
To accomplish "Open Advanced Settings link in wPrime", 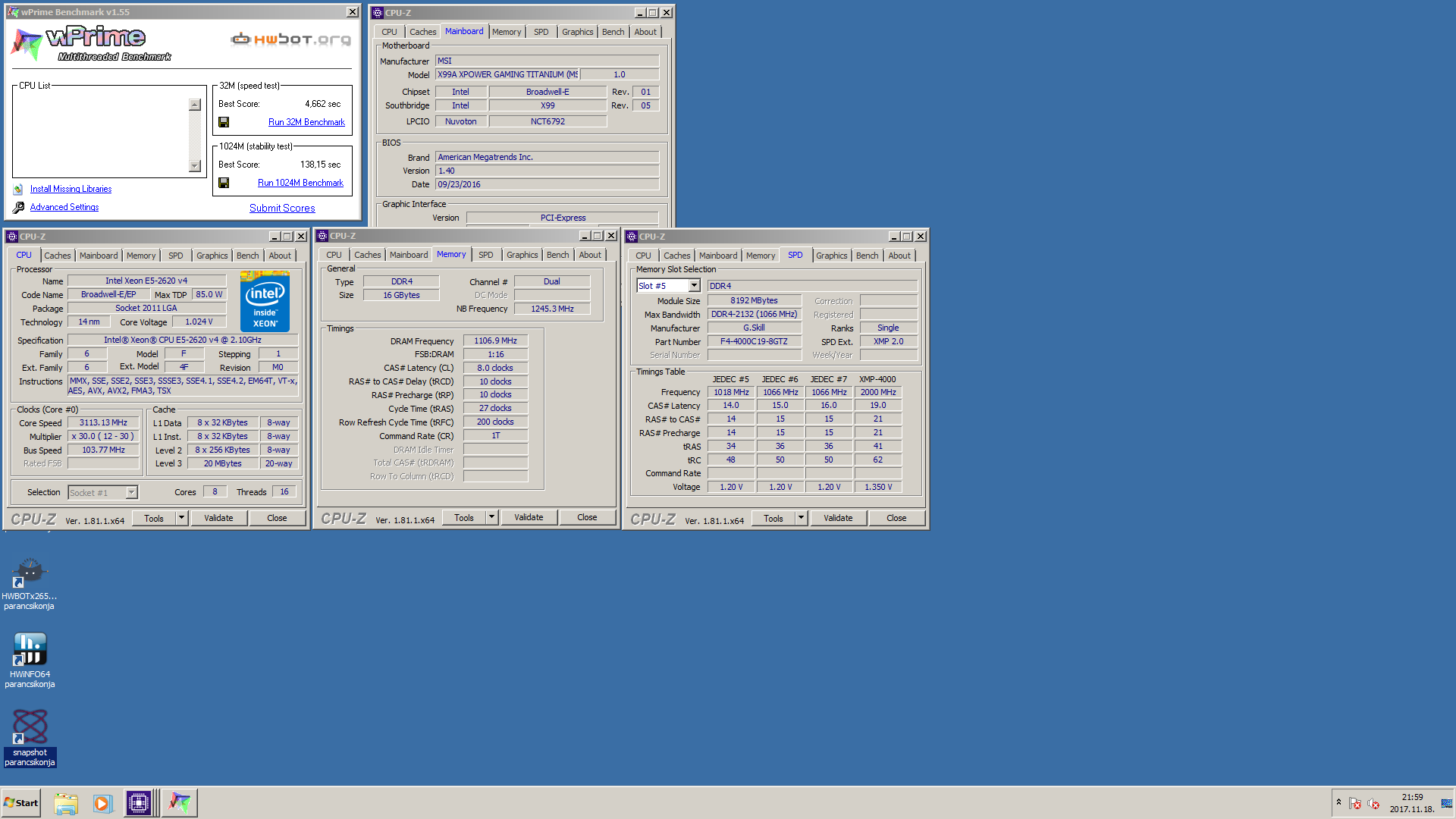I will pos(64,207).
